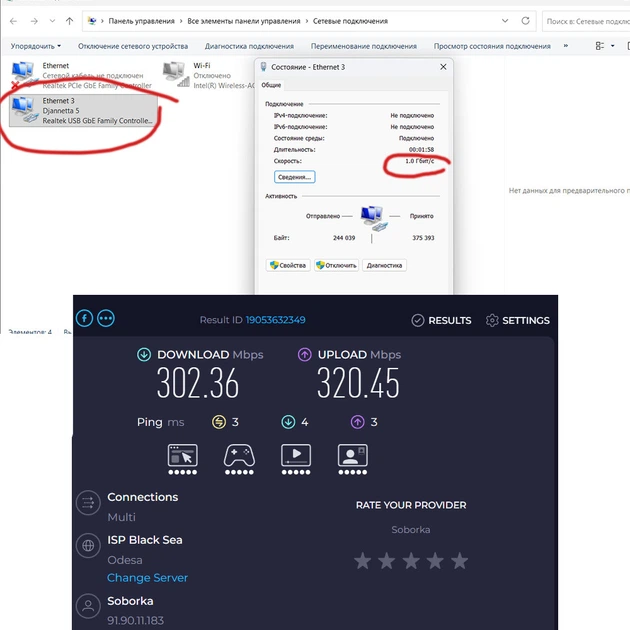This screenshot has height=630, width=630.
Task: Click the video chat rating icon
Action: 352,459
